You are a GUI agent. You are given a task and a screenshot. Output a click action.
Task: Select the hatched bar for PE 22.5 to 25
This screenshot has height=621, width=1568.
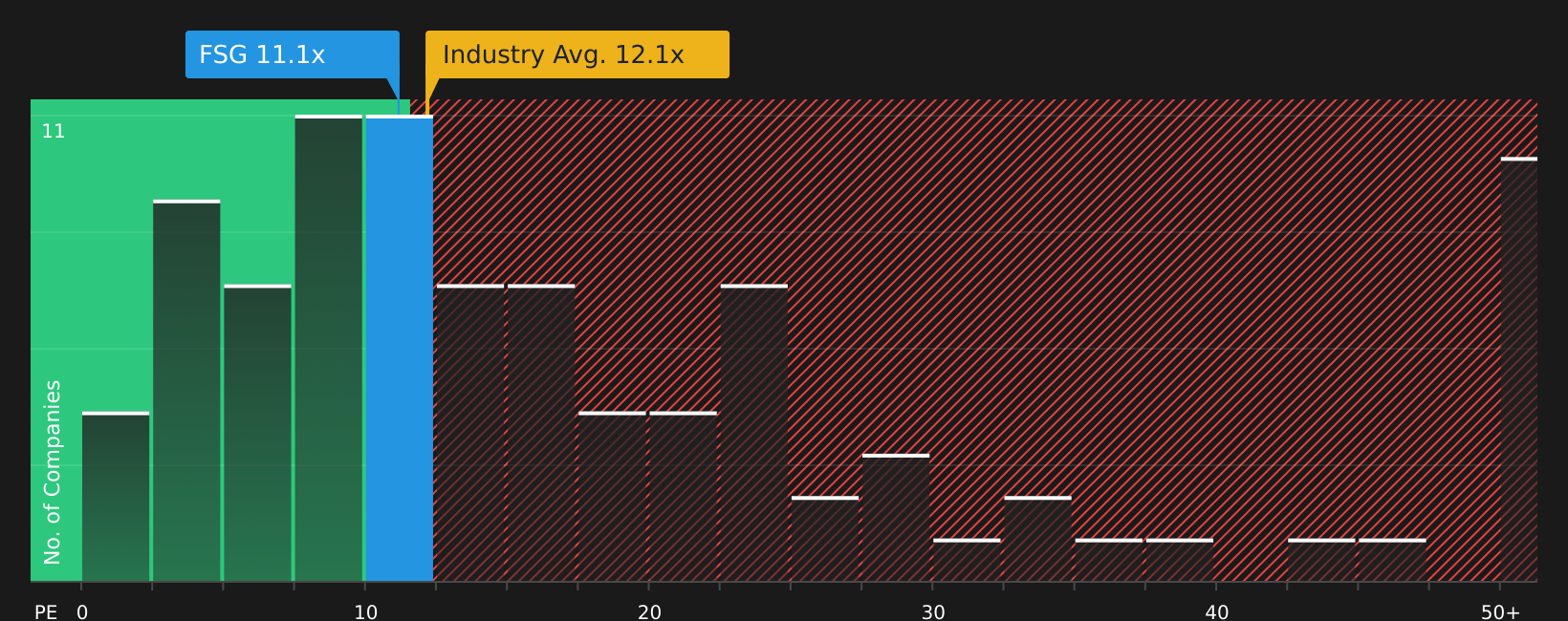[x=754, y=433]
